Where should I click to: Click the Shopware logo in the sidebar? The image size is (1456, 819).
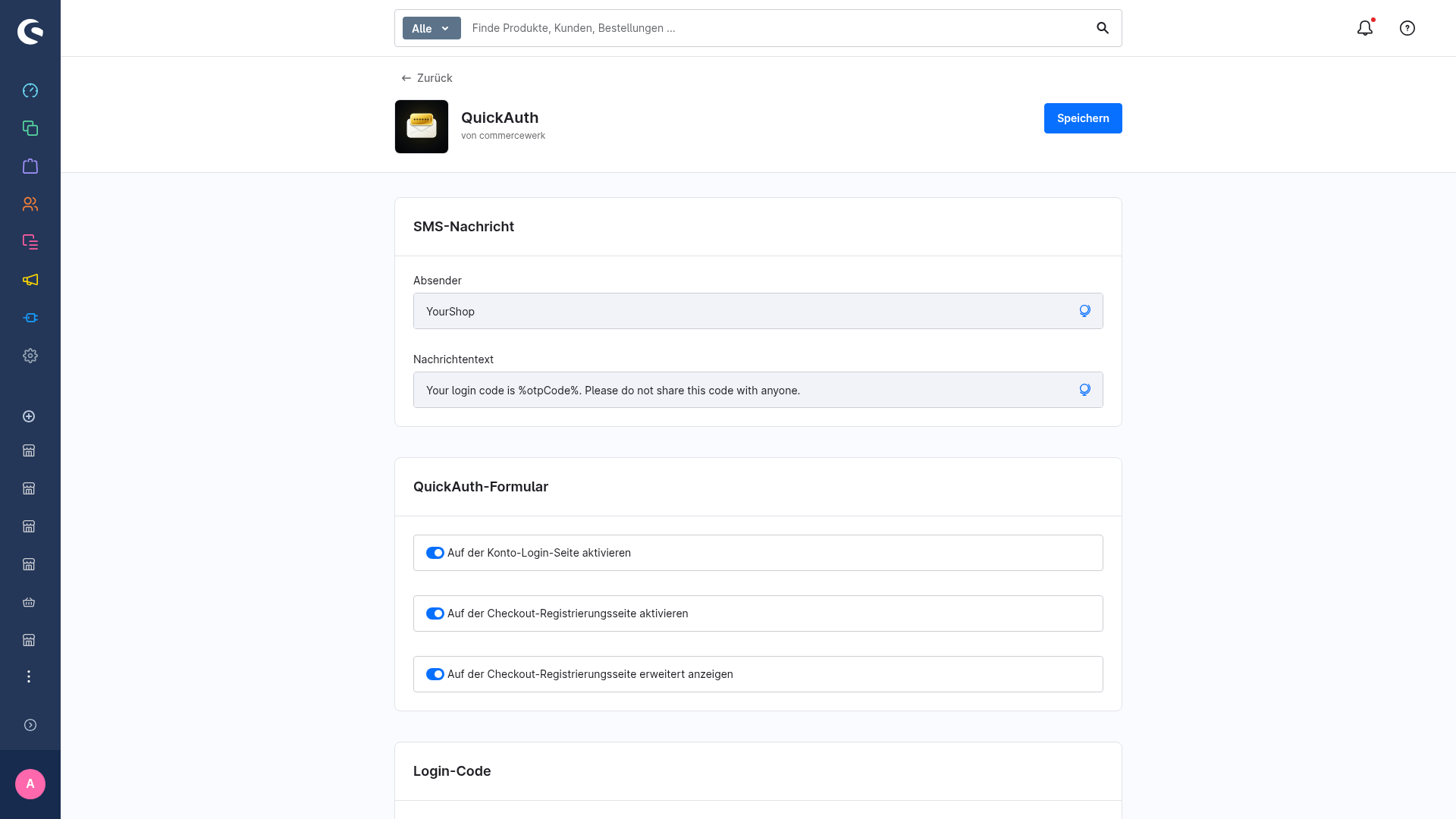[x=30, y=31]
